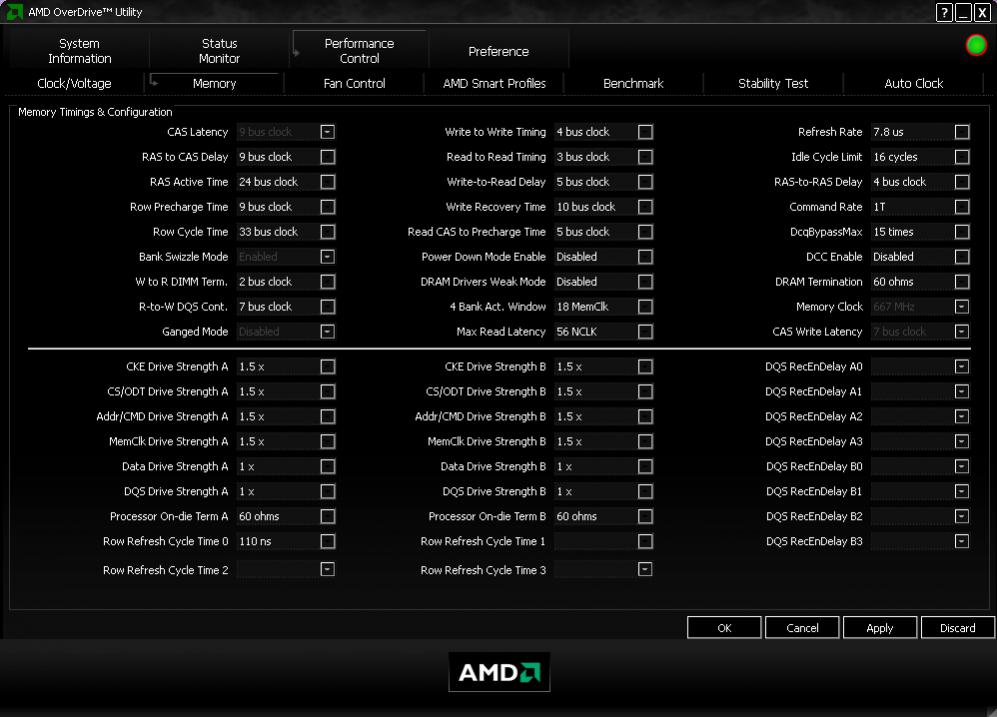Click the DRAM Termination value field
The image size is (997, 717).
911,282
